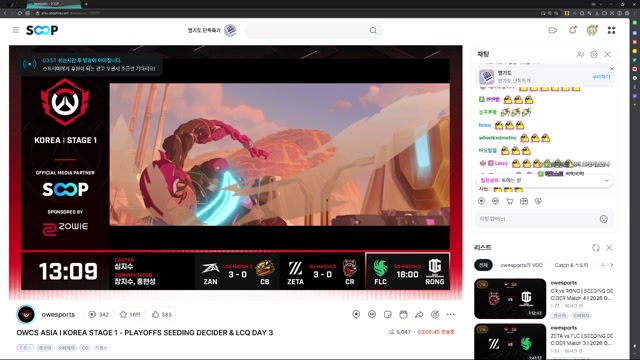Click the browser back button

tap(5, 13)
